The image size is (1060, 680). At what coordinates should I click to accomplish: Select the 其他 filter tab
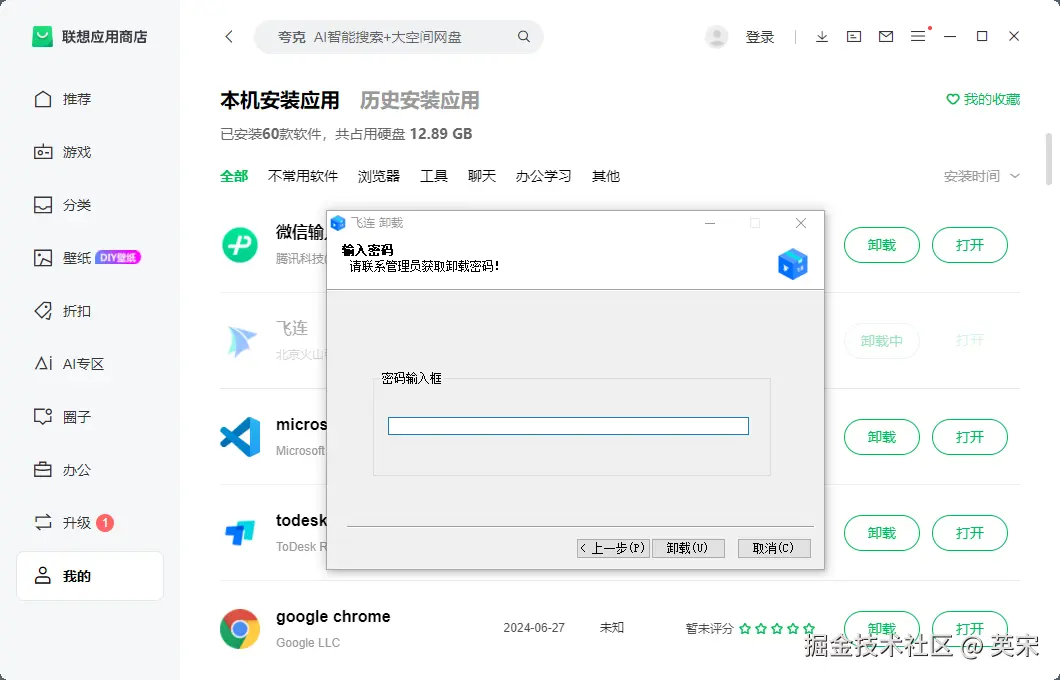coord(606,176)
